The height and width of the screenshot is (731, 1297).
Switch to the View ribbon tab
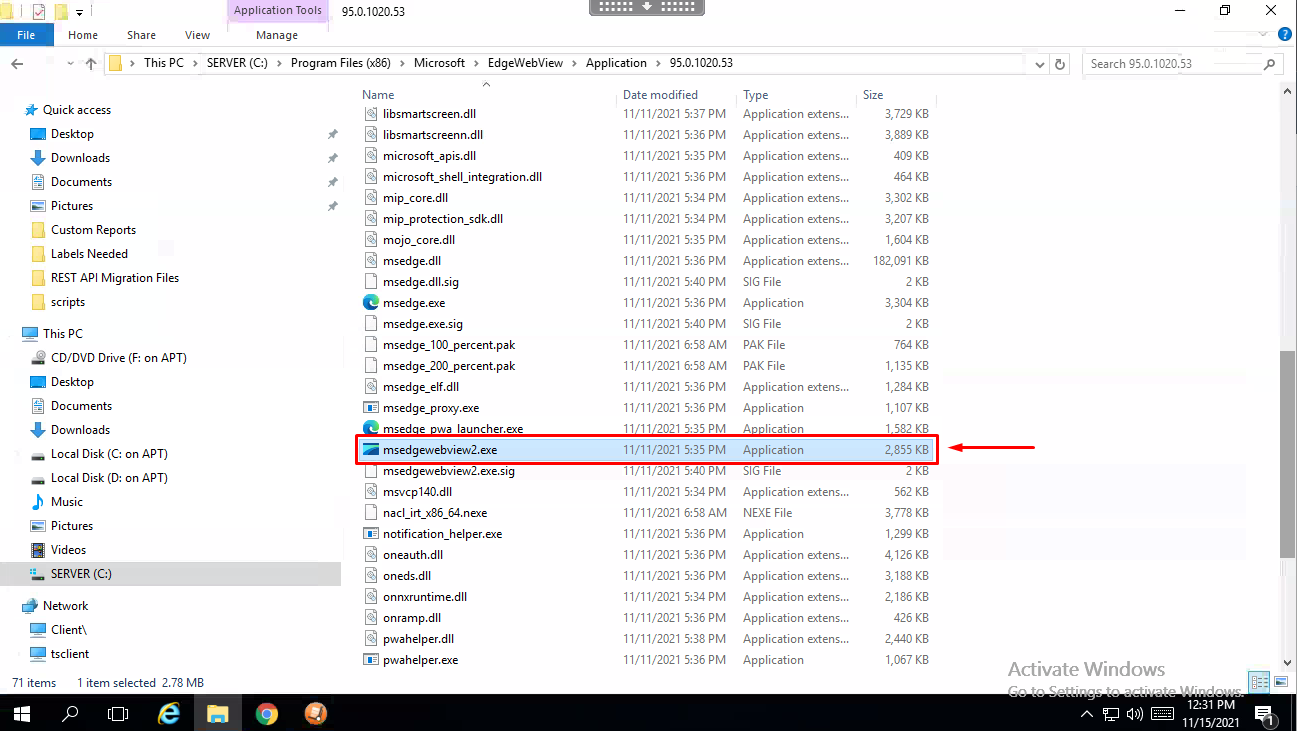point(197,35)
